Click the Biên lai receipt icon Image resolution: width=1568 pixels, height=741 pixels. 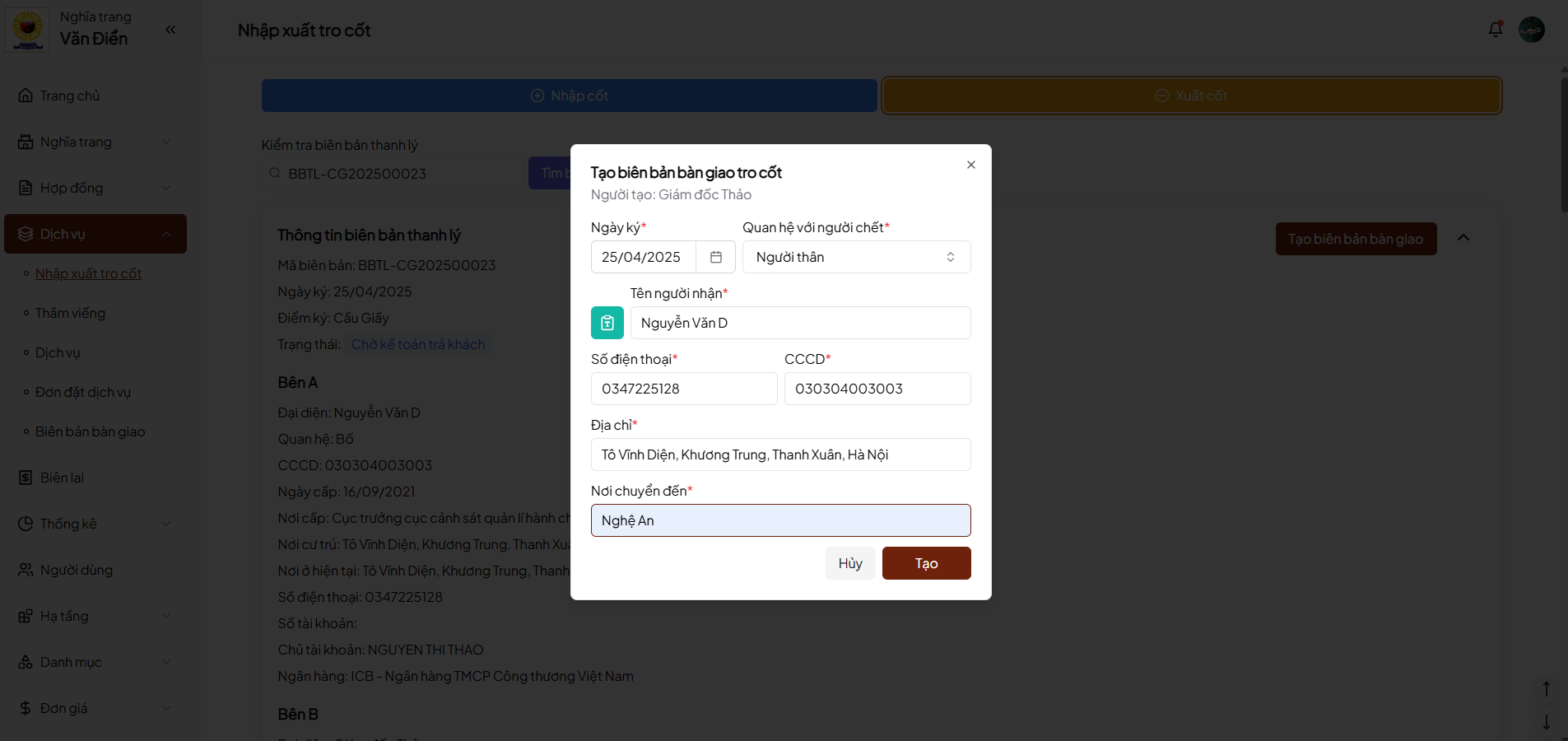(26, 478)
